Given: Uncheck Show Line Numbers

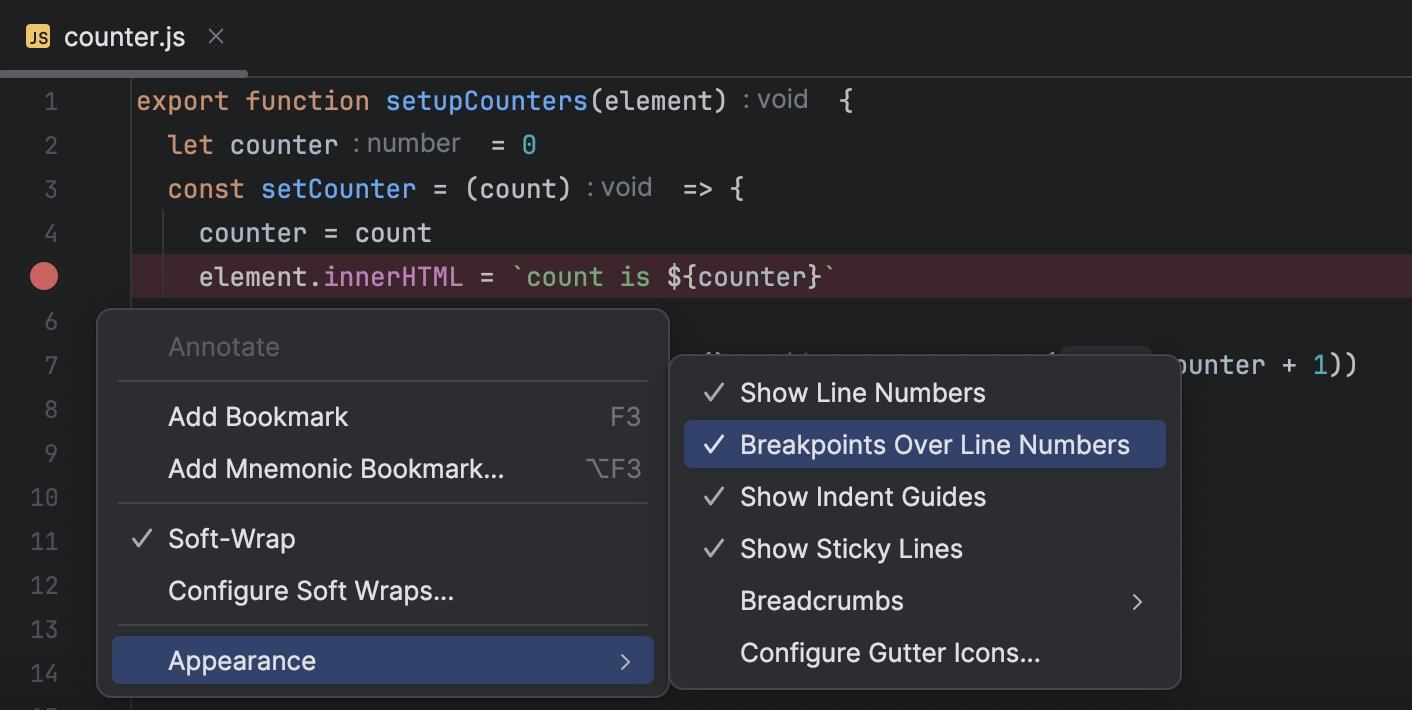Looking at the screenshot, I should [862, 392].
